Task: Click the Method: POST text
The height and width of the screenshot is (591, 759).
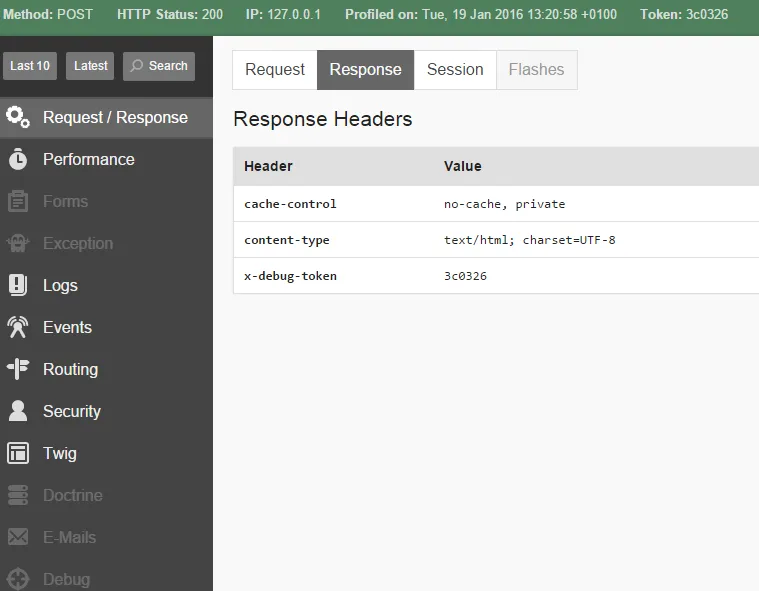Action: pos(48,15)
